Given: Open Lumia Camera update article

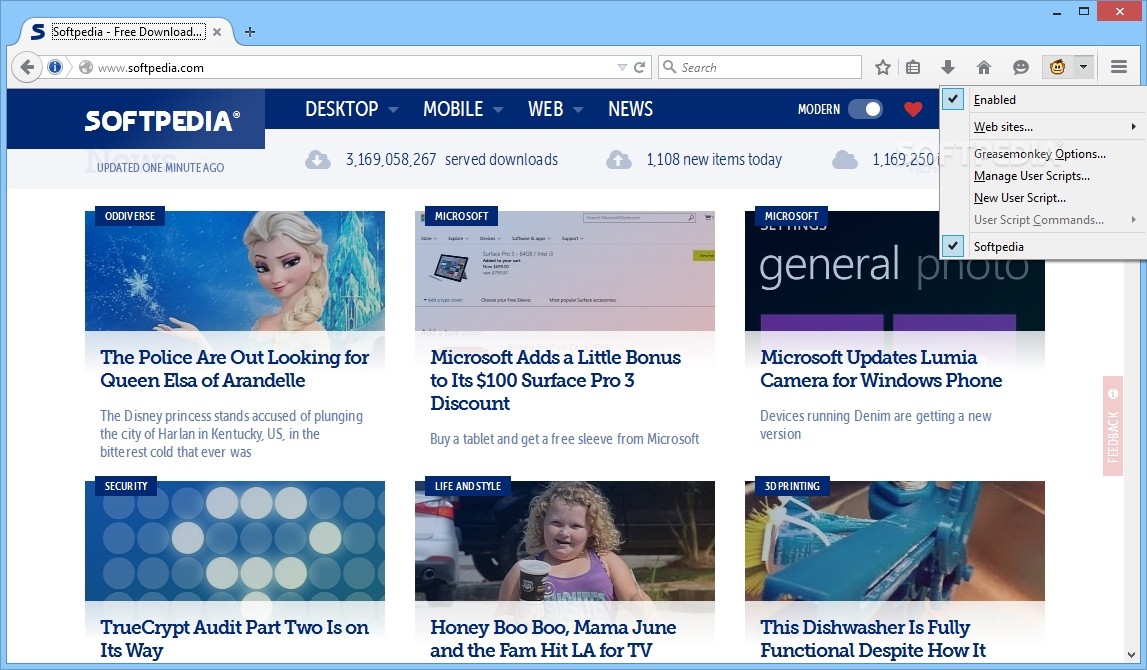Looking at the screenshot, I should pyautogui.click(x=881, y=369).
